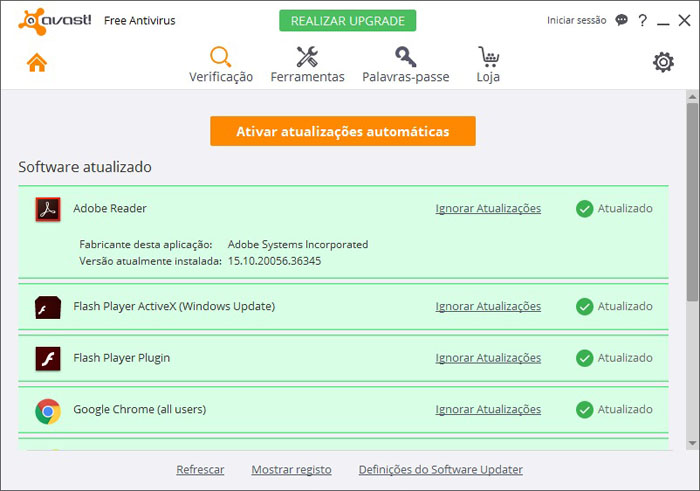
Task: Click the REALIZAR UPGRADE button
Action: coord(347,21)
